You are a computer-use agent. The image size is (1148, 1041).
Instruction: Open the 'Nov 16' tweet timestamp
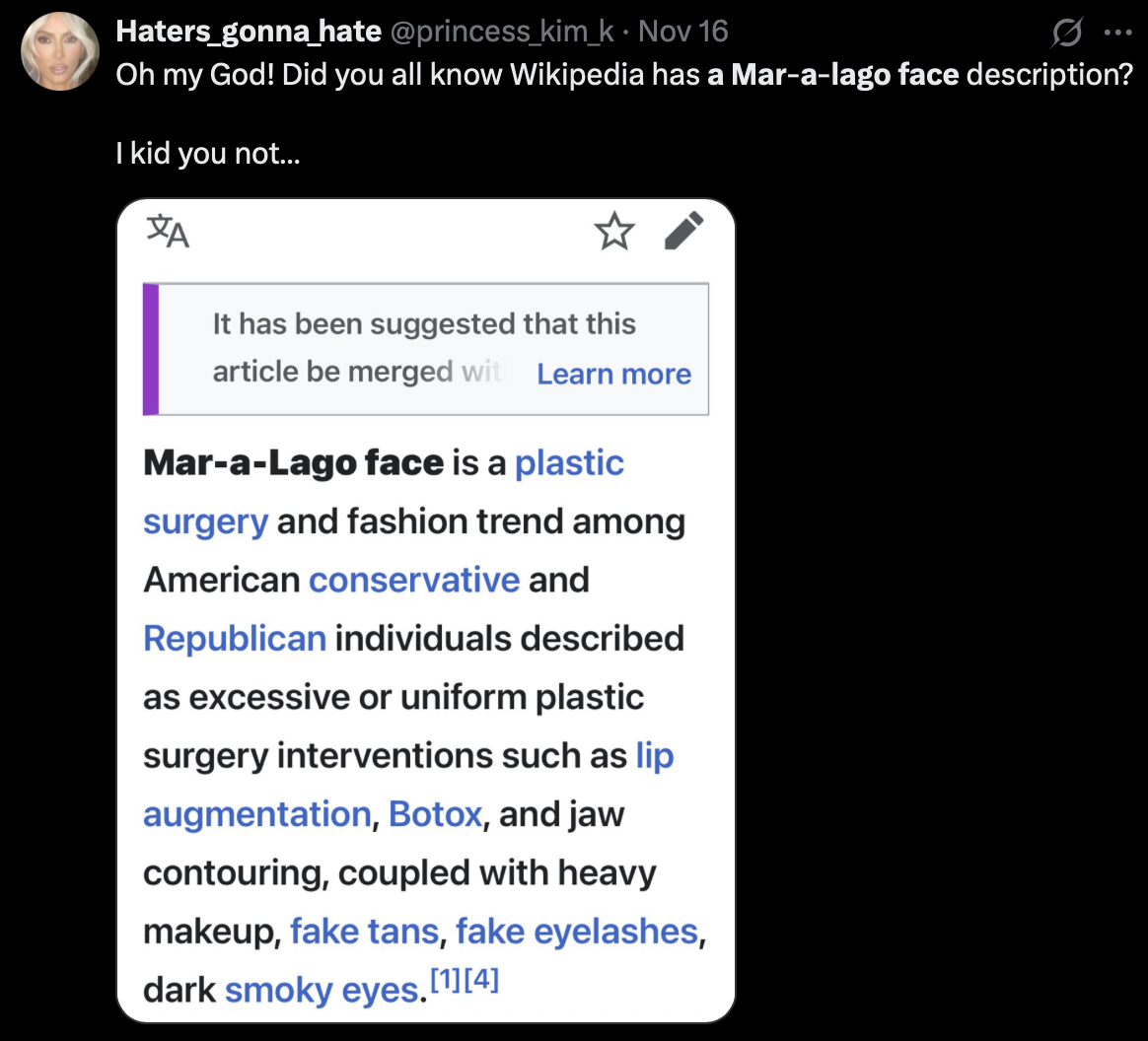pyautogui.click(x=683, y=32)
